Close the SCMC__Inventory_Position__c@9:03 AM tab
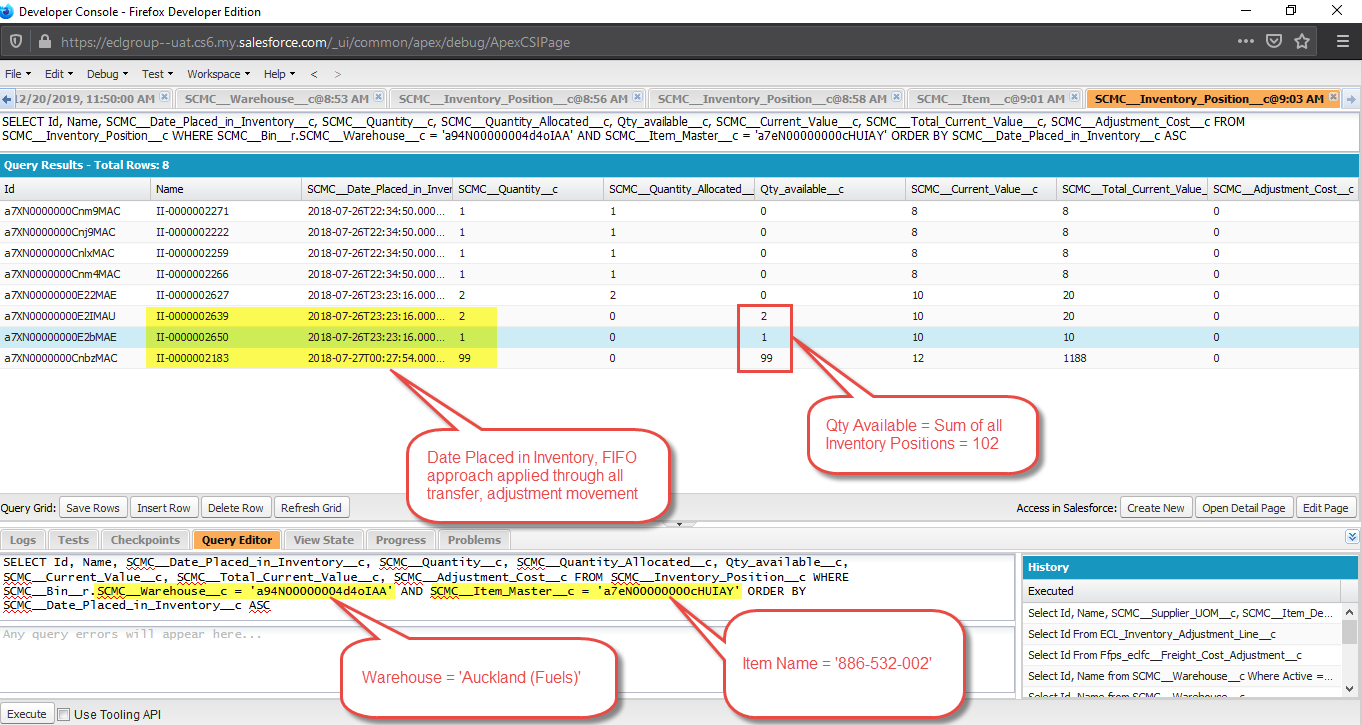The image size is (1362, 725). 1335,98
